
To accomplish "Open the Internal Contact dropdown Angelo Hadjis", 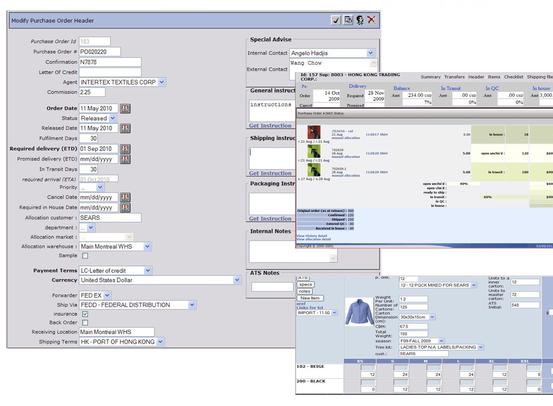I will (x=370, y=53).
